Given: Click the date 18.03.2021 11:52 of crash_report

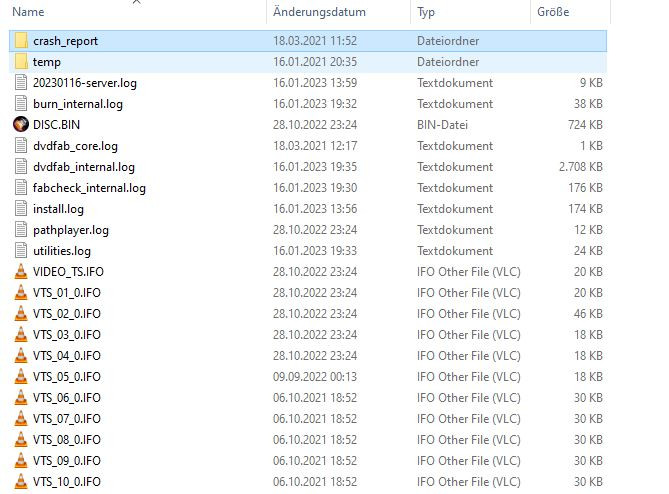Looking at the screenshot, I should (315, 41).
